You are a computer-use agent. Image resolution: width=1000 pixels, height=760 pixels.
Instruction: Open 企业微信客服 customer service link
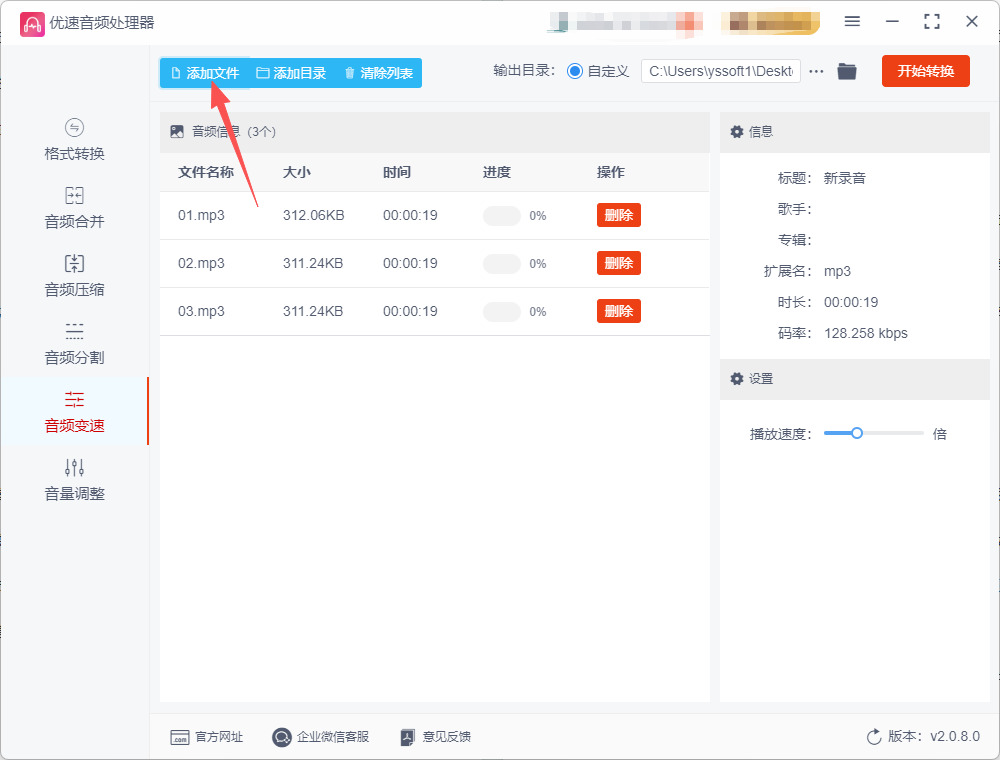pos(321,737)
